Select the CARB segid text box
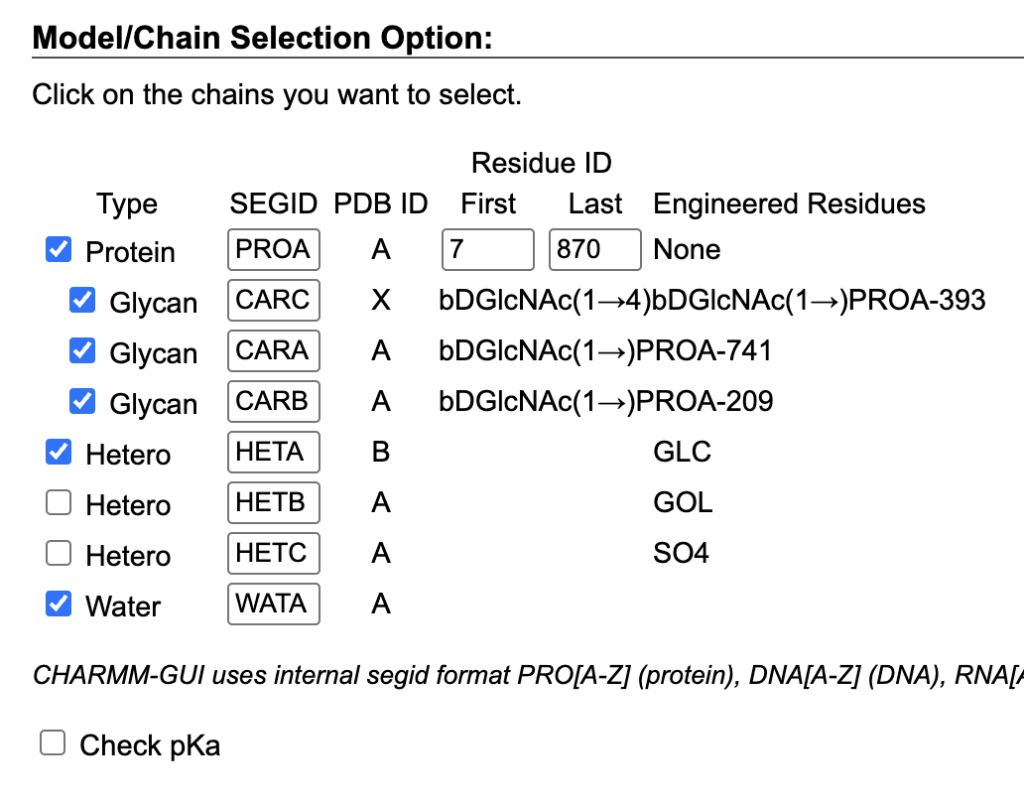1024x806 pixels. pos(273,402)
